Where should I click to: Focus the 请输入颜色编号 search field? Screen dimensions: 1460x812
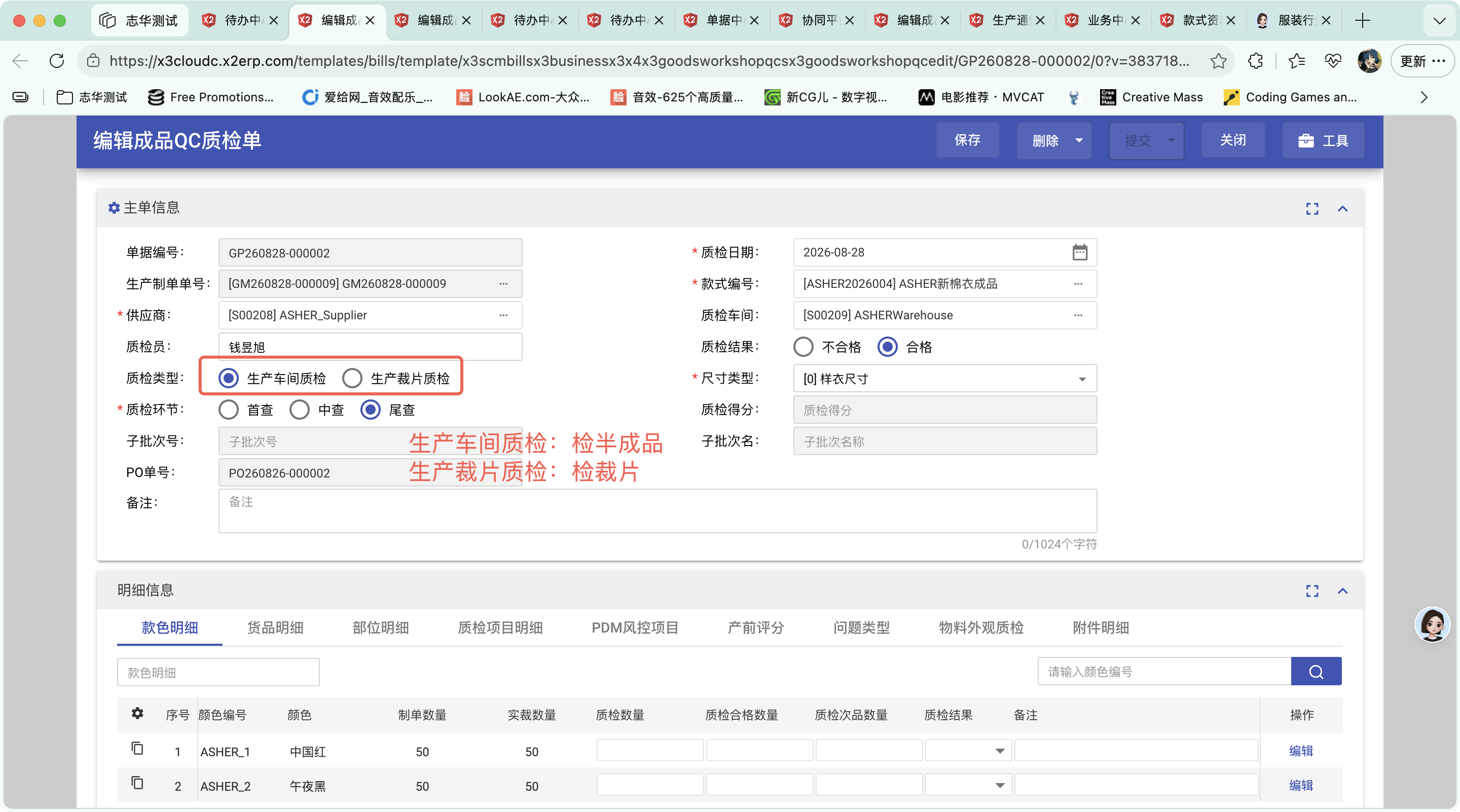coord(1164,672)
